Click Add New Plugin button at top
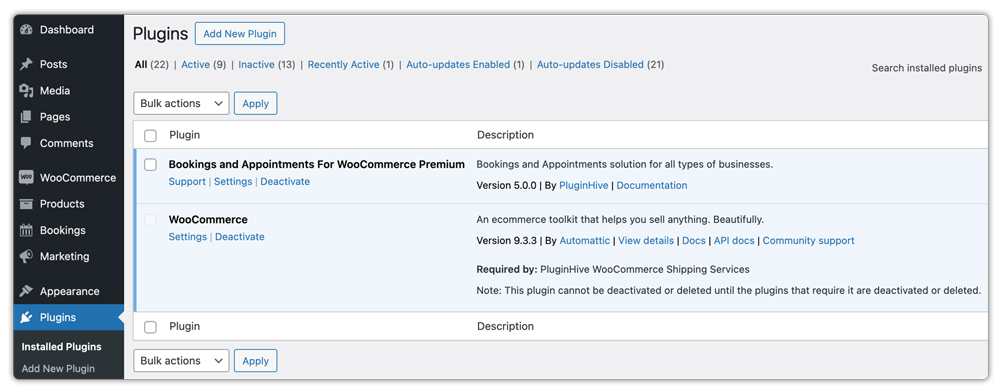 (x=240, y=34)
